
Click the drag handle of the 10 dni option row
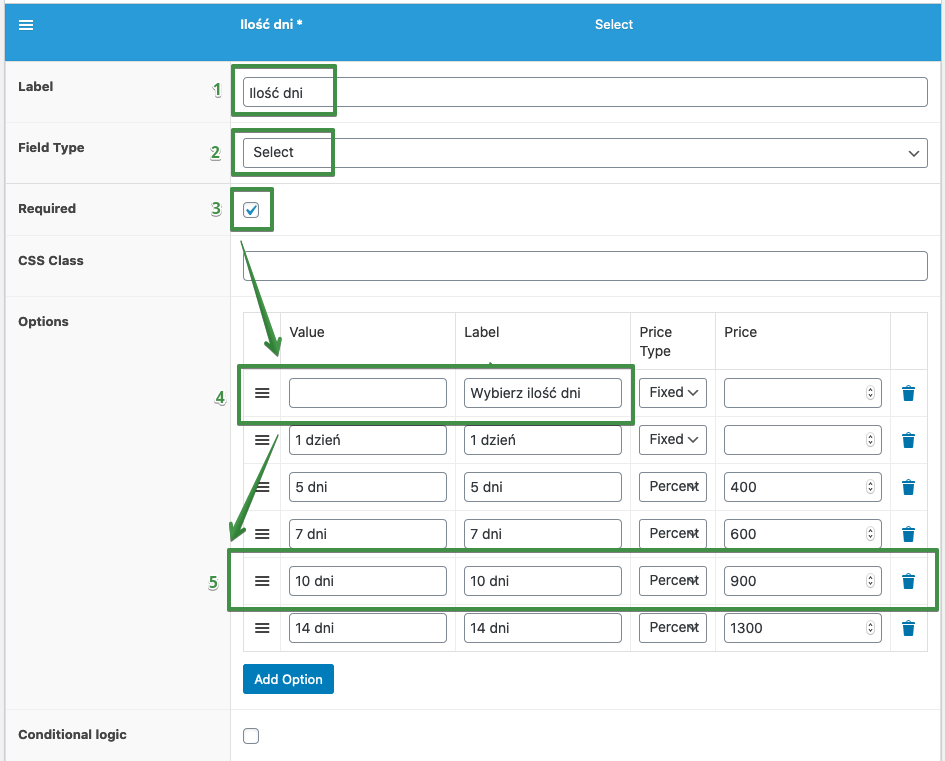coord(262,581)
